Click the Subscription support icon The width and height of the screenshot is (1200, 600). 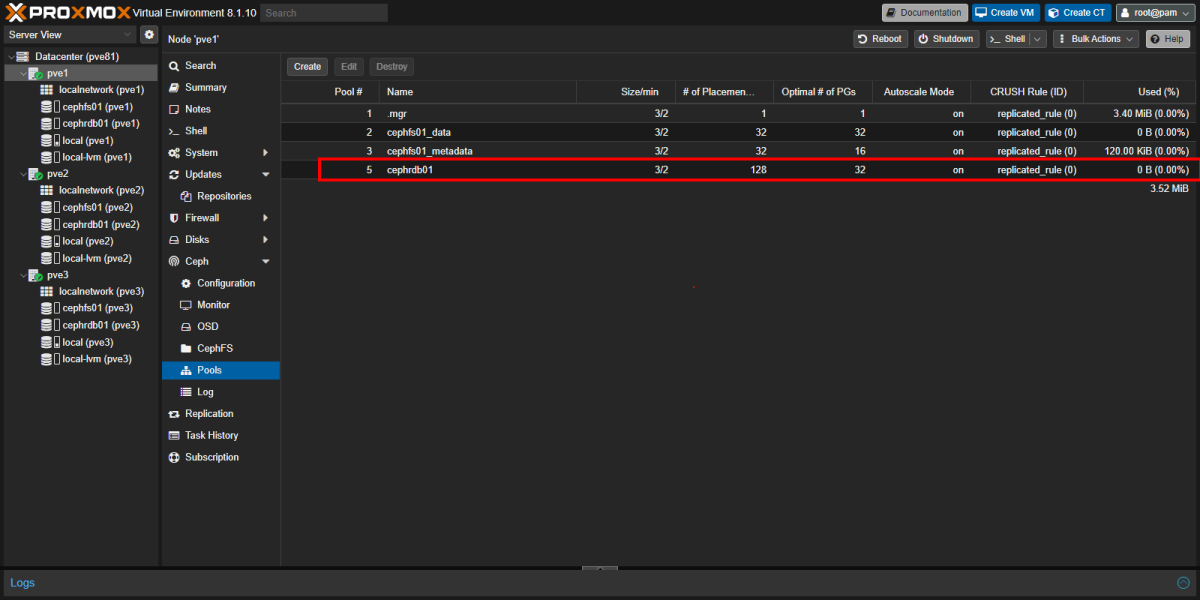pos(174,457)
